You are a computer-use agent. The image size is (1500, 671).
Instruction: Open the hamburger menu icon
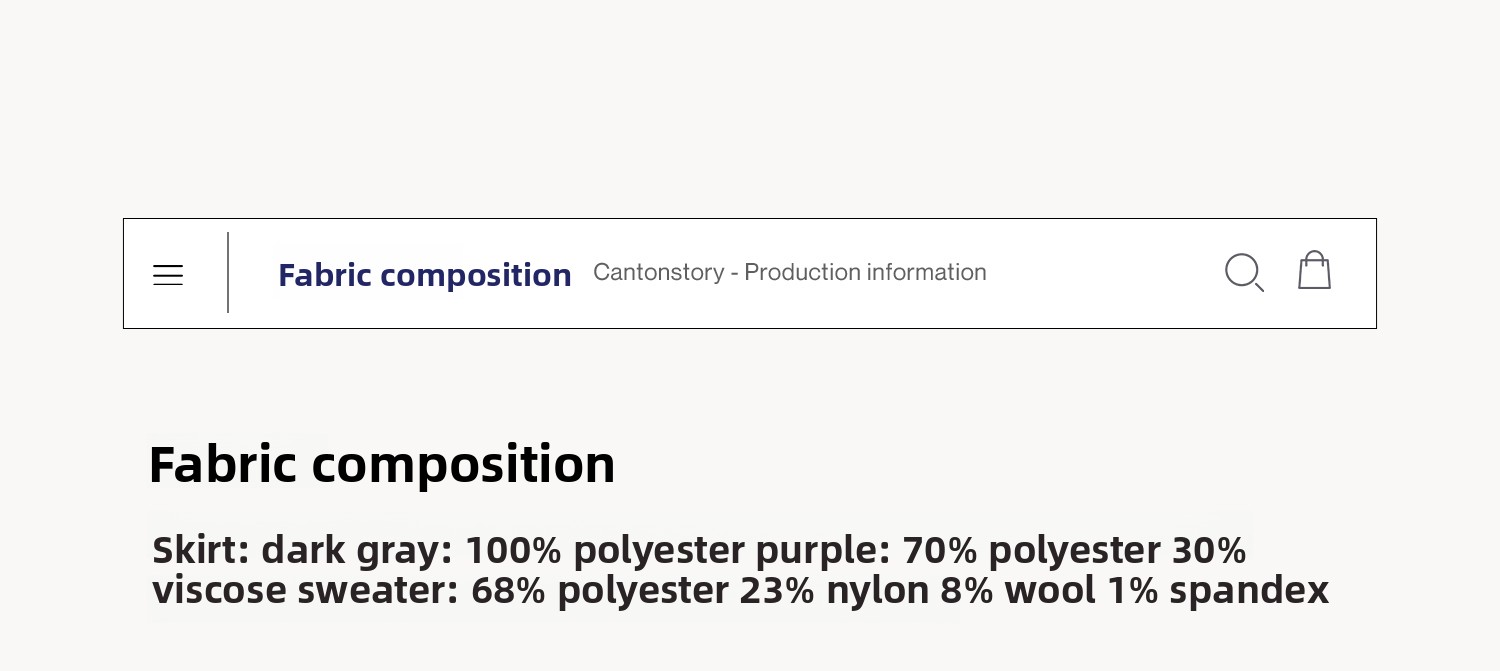click(x=168, y=275)
